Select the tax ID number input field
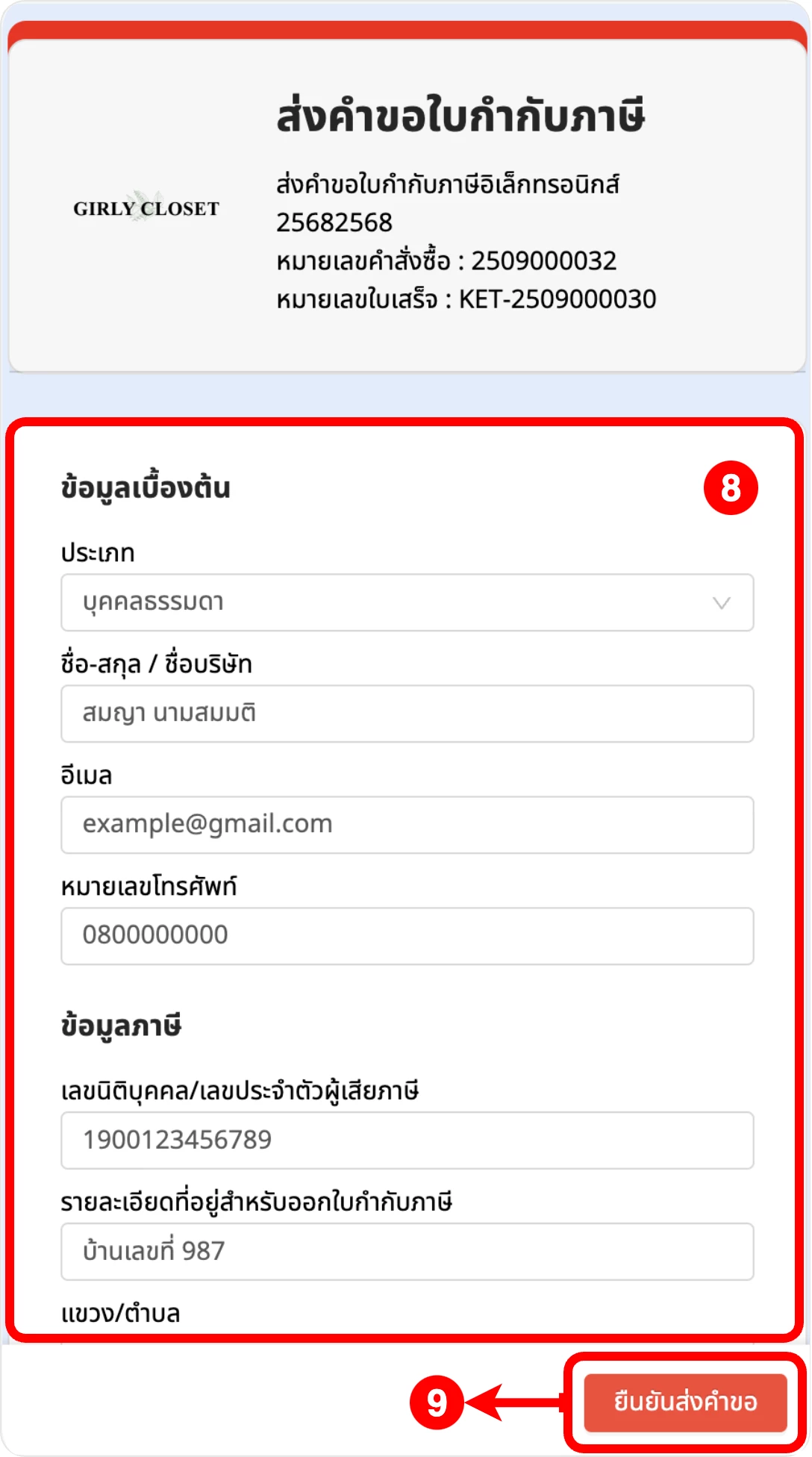 tap(407, 1141)
